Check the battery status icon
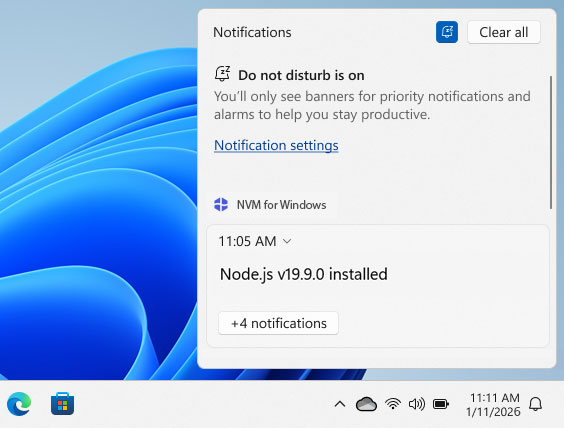This screenshot has width=564, height=428. point(441,404)
